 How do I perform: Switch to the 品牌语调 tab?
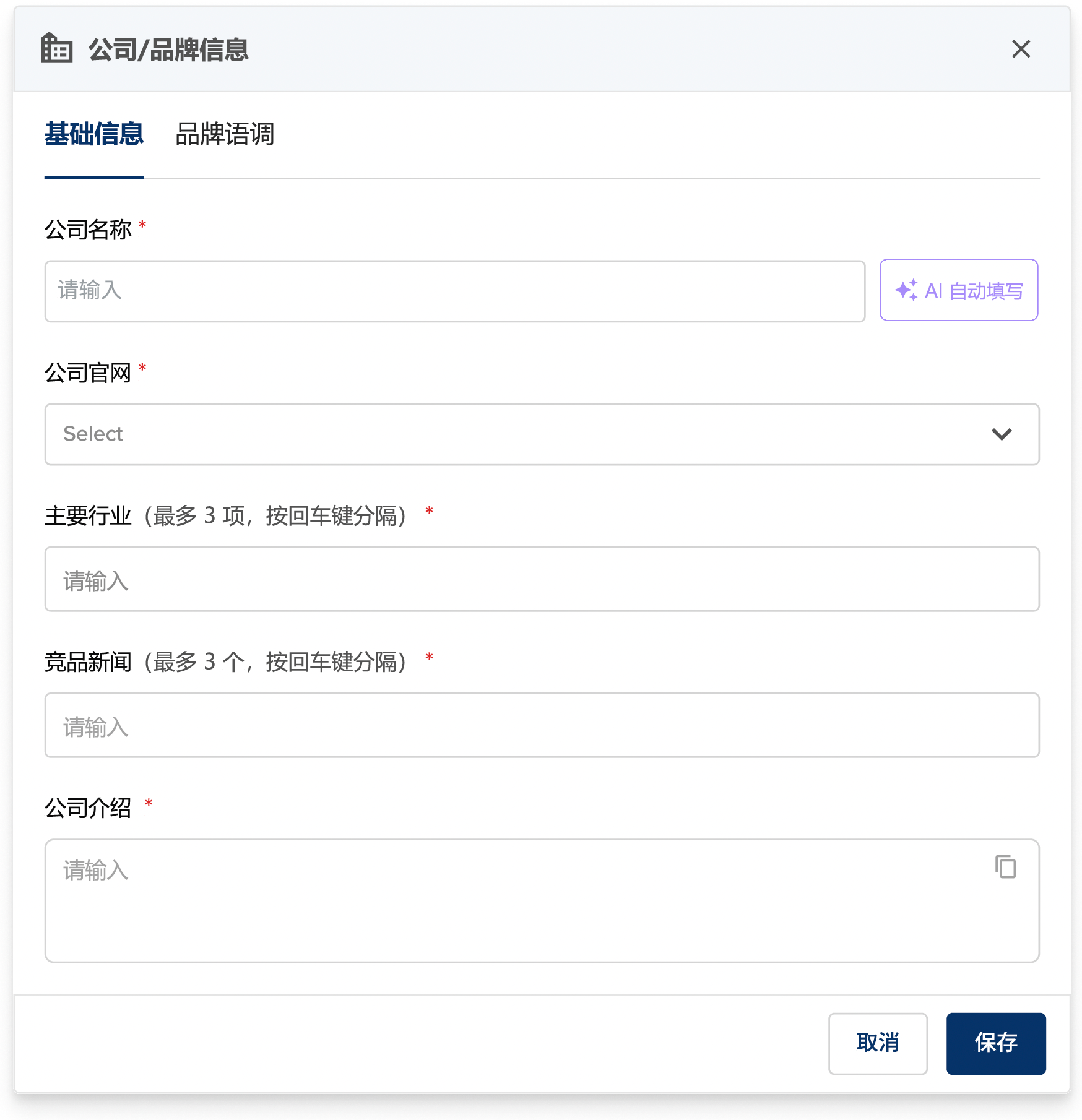pyautogui.click(x=225, y=134)
